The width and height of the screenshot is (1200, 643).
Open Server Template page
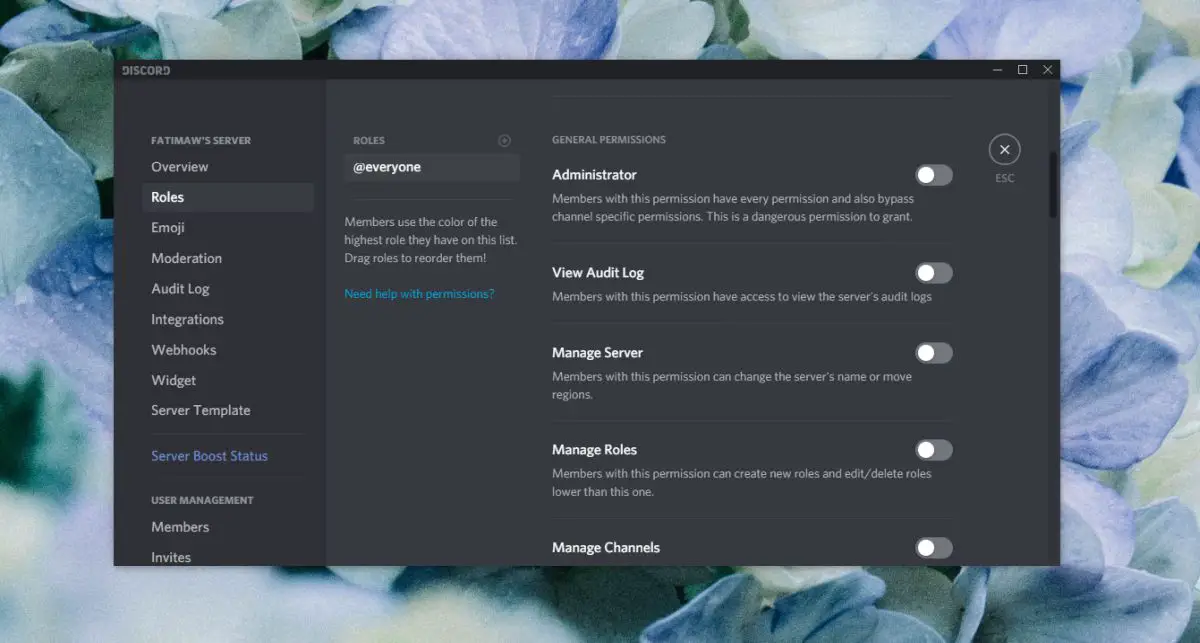pyautogui.click(x=228, y=410)
